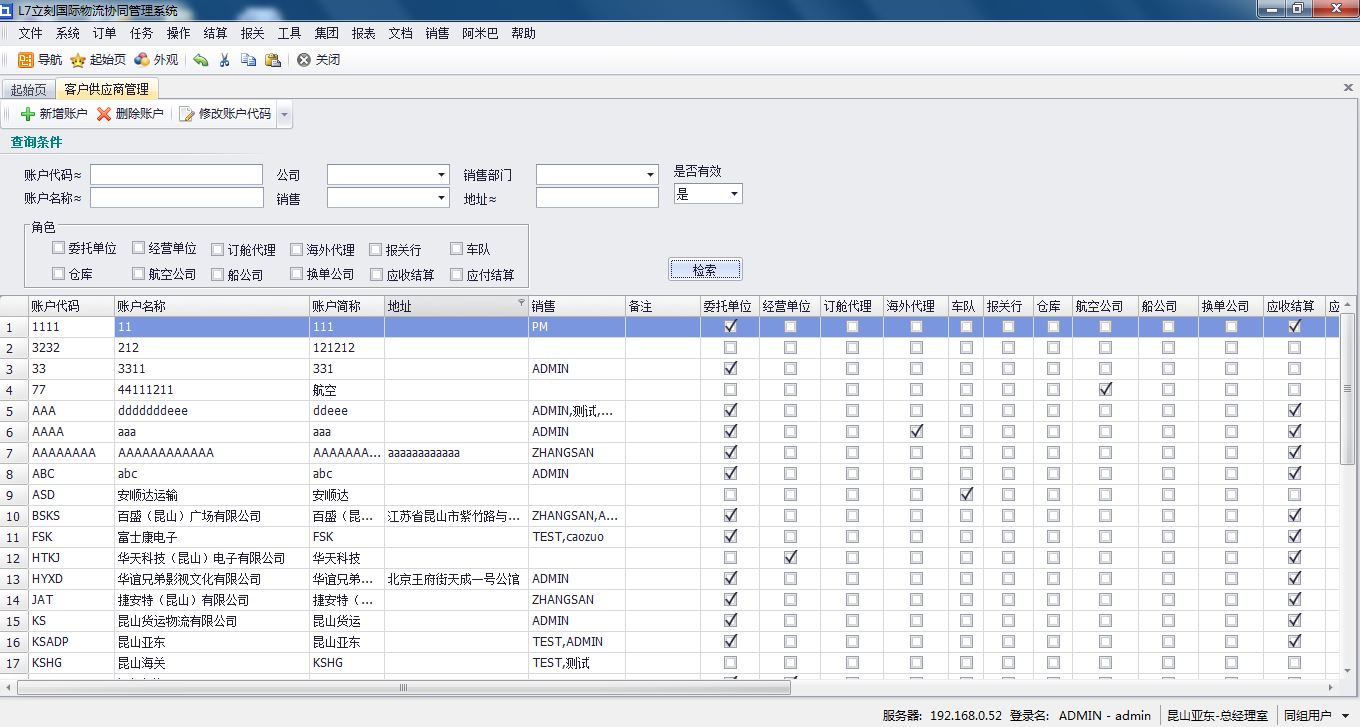
Task: Check the 经营单位 role filter checkbox
Action: coord(139,248)
